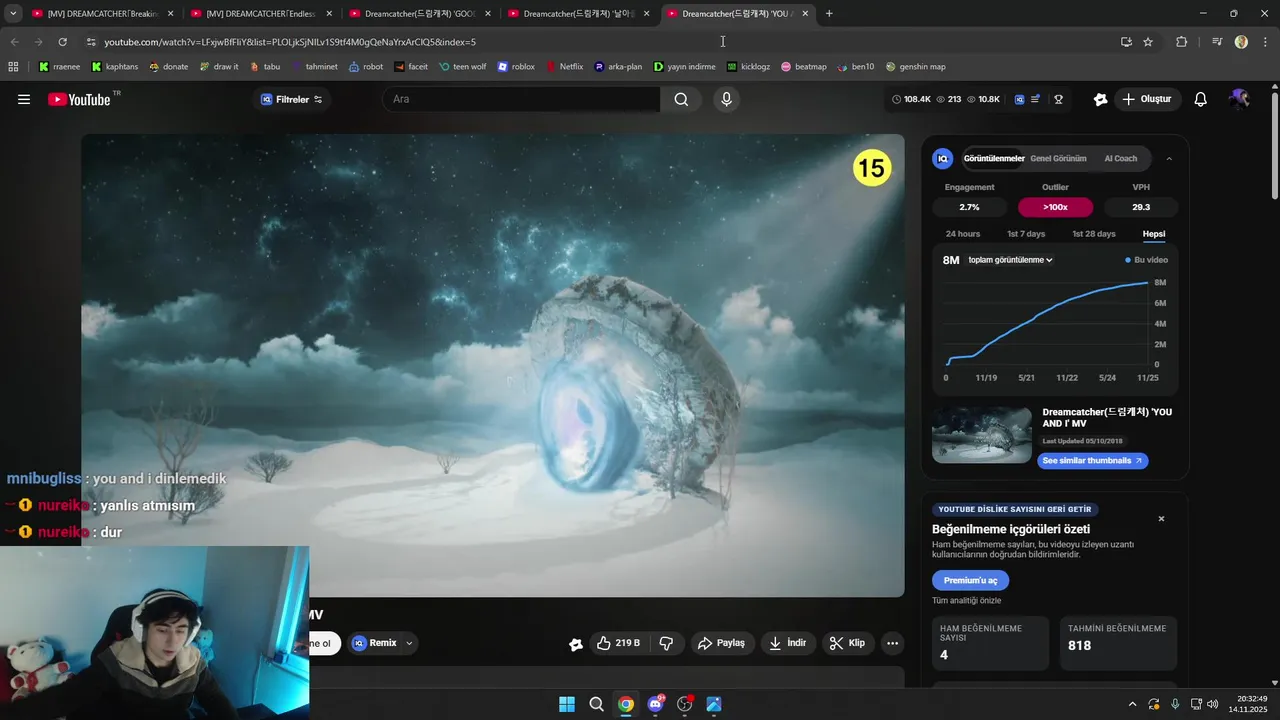Click the trophy icon in the stats bar

point(1058,99)
